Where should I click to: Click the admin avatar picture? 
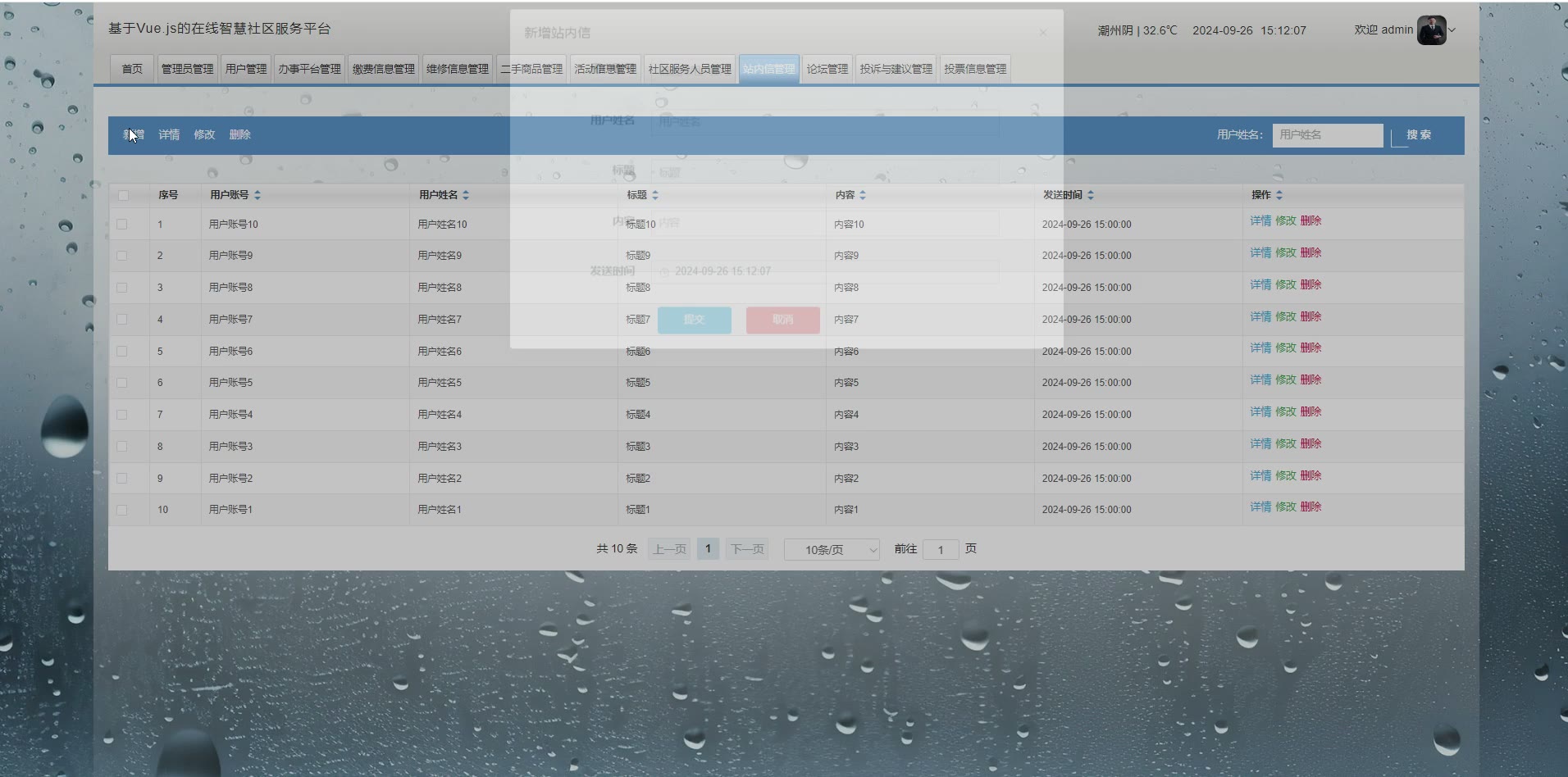1431,30
